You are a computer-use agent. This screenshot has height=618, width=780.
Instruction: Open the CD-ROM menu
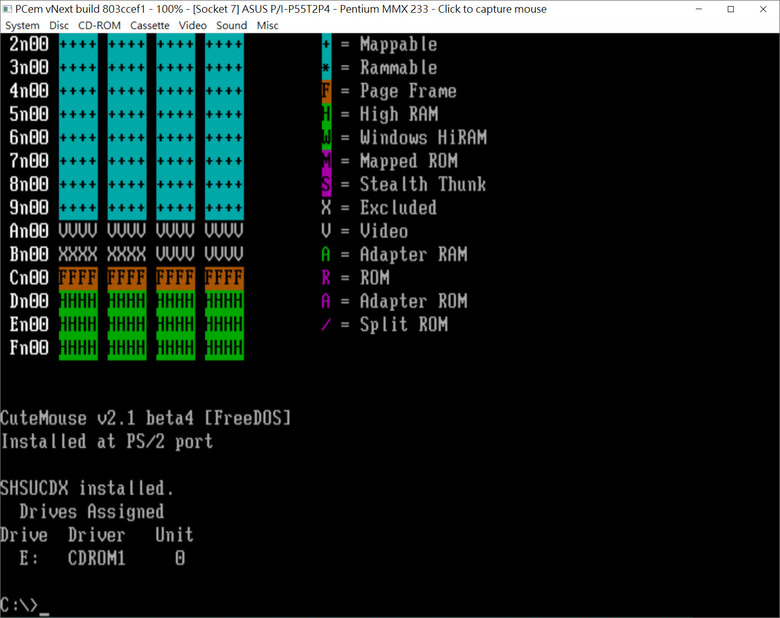(99, 25)
